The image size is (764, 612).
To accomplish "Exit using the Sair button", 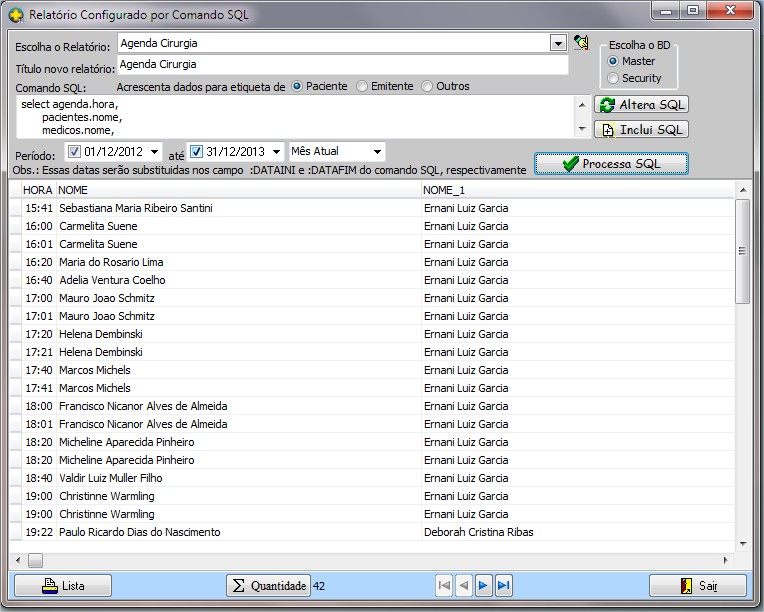I will (698, 585).
